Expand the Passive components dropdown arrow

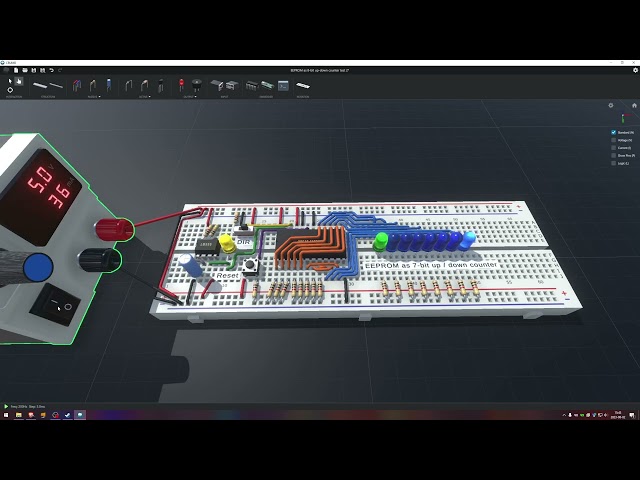coord(99,97)
